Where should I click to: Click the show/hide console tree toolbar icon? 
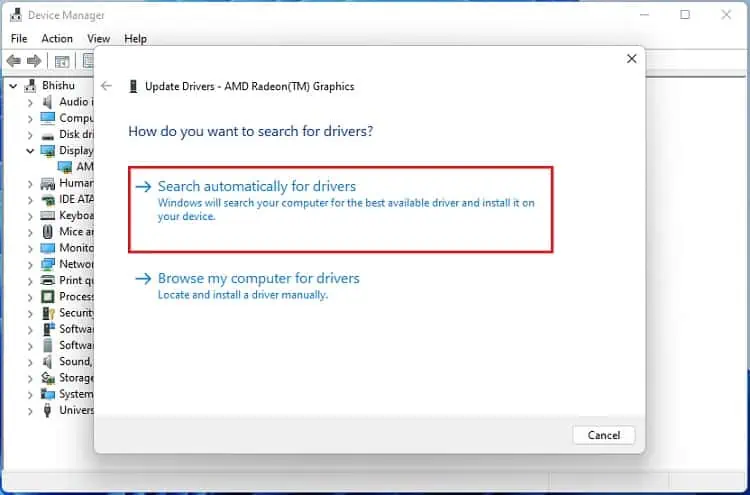62,61
